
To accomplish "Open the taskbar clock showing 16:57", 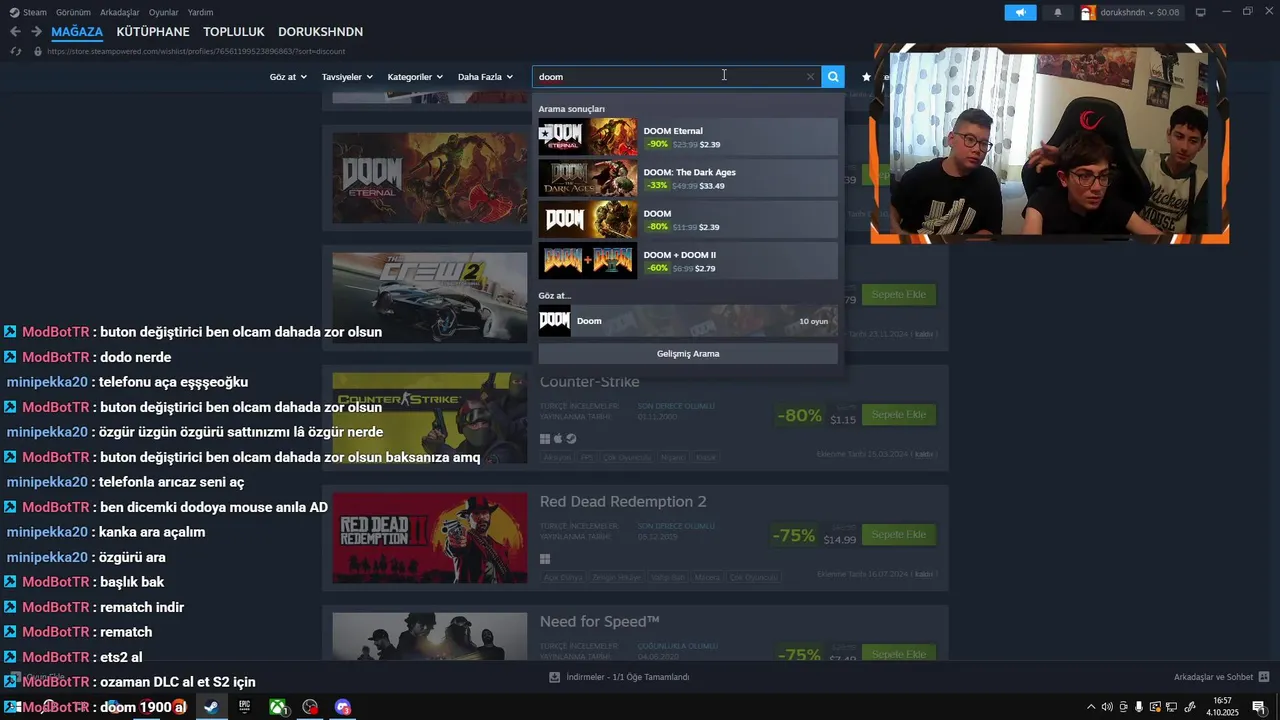I will coord(1222,707).
